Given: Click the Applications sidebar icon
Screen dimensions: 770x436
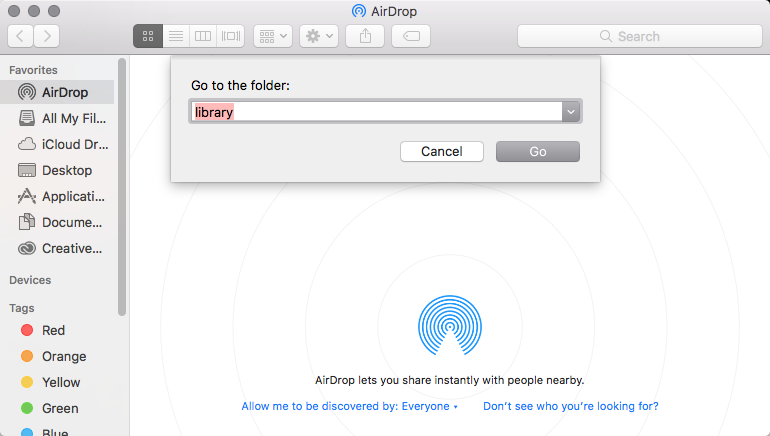Looking at the screenshot, I should (27, 196).
